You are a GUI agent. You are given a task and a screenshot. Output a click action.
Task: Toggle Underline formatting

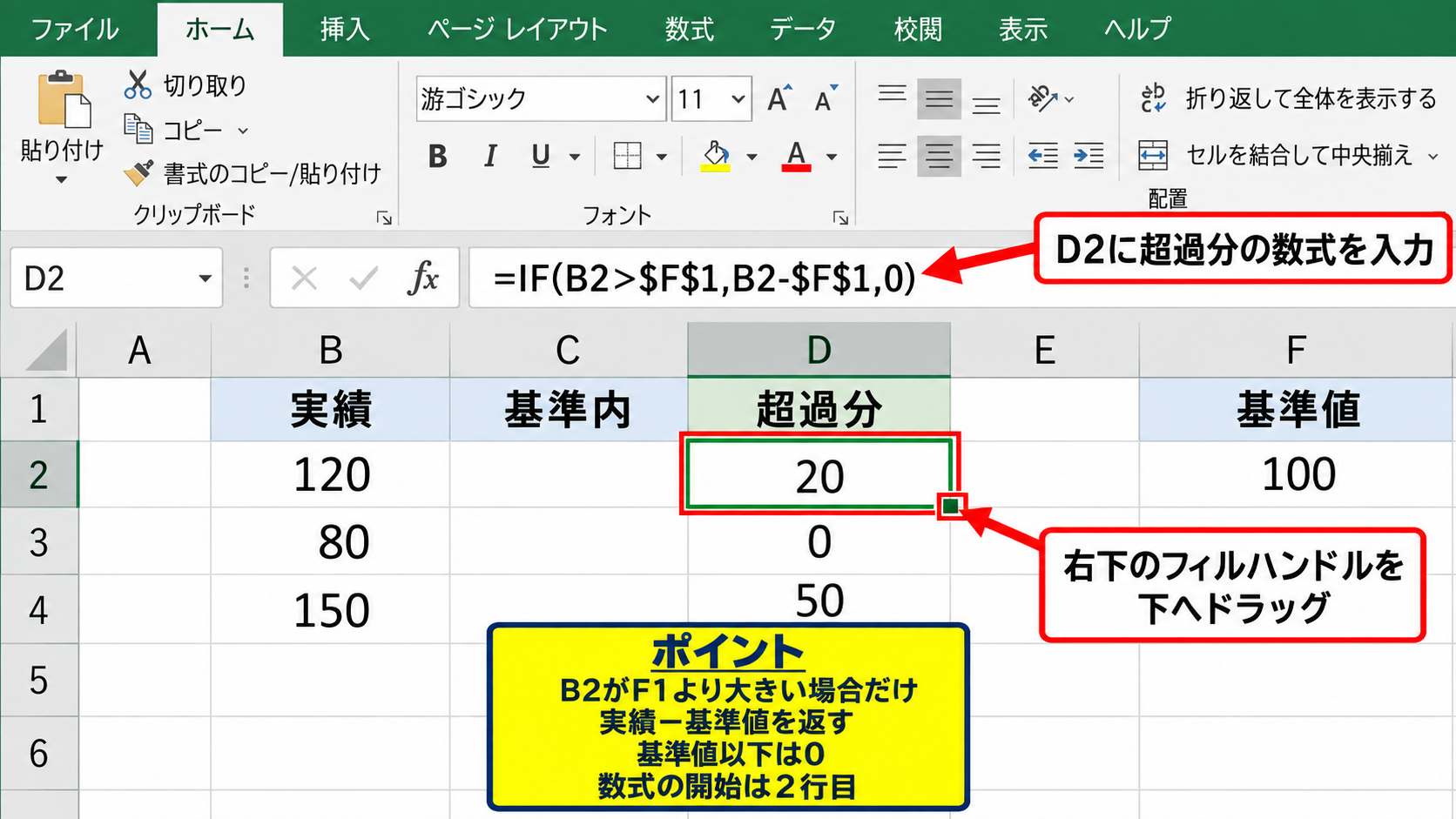point(541,157)
